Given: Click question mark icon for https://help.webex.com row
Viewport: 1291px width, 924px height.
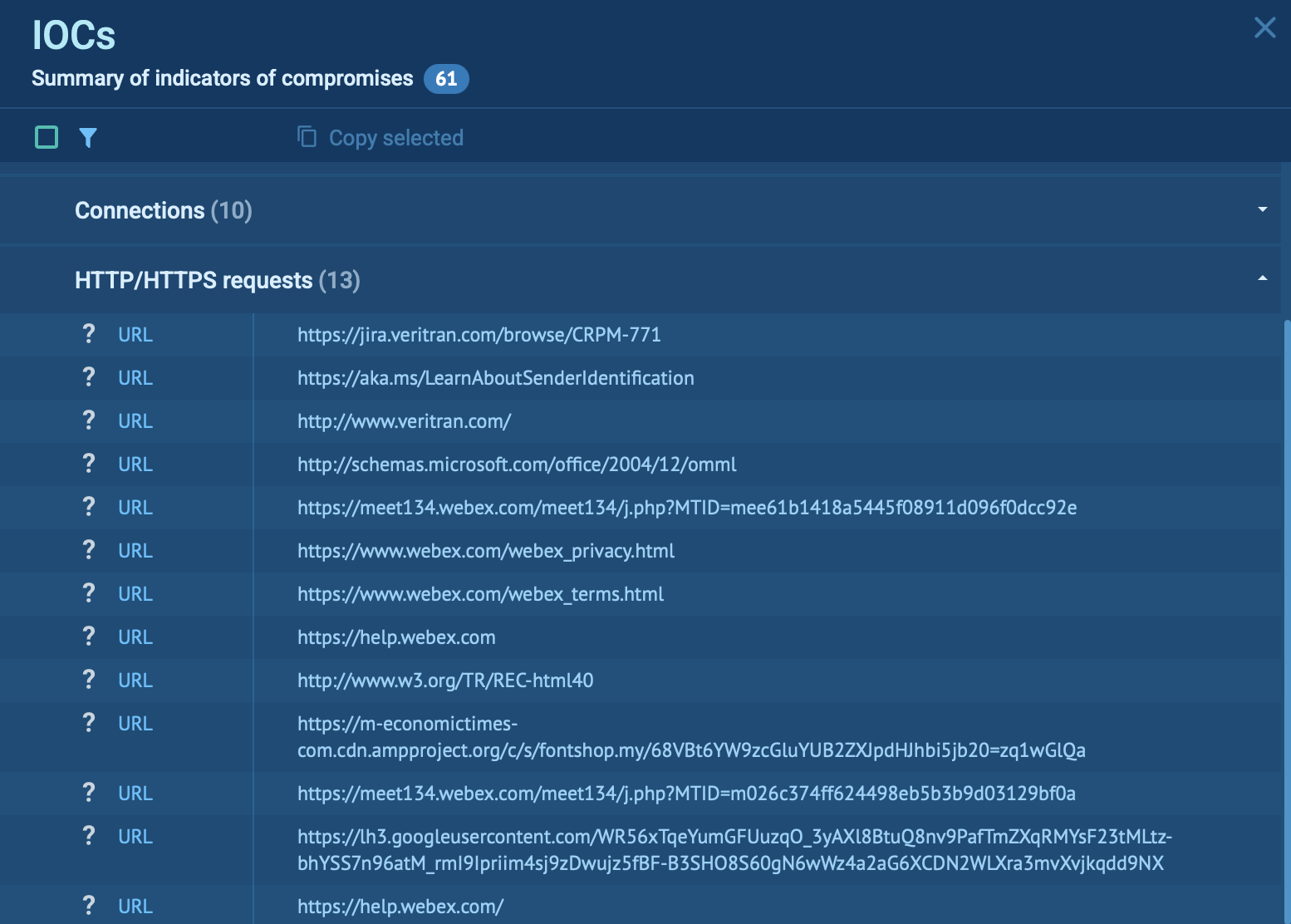Looking at the screenshot, I should pos(89,636).
